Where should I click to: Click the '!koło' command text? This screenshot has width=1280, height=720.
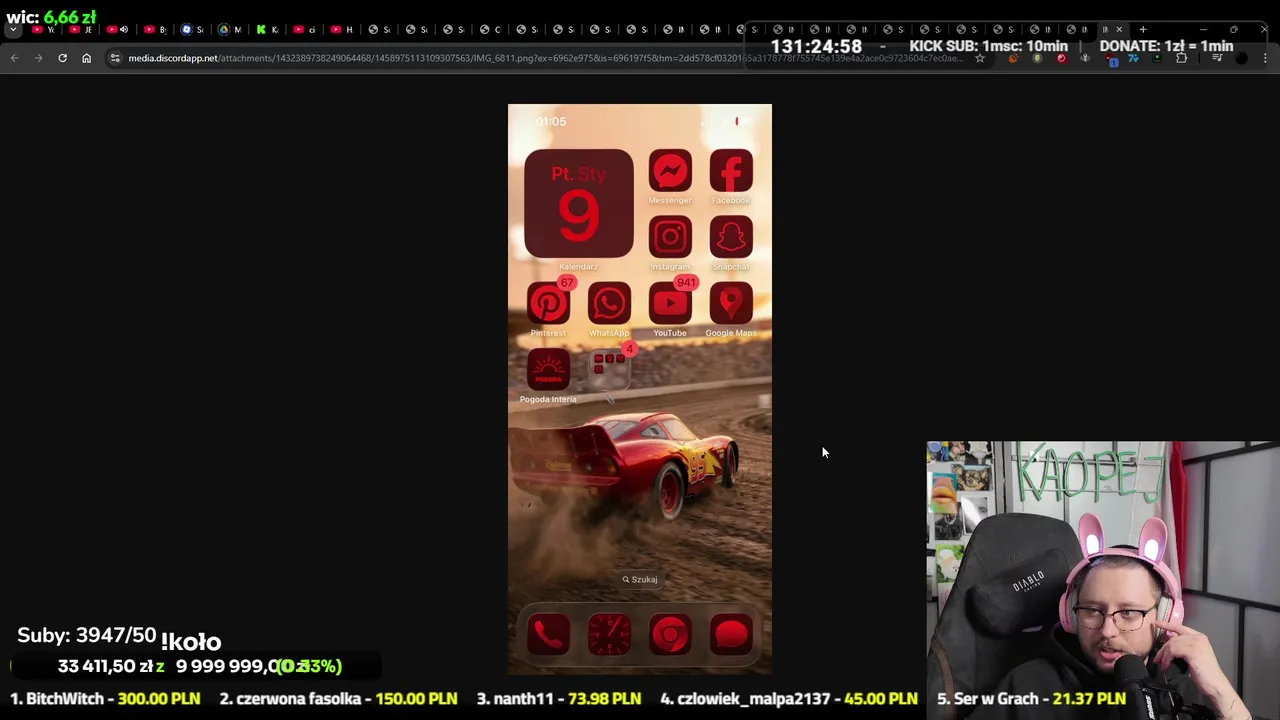point(191,642)
